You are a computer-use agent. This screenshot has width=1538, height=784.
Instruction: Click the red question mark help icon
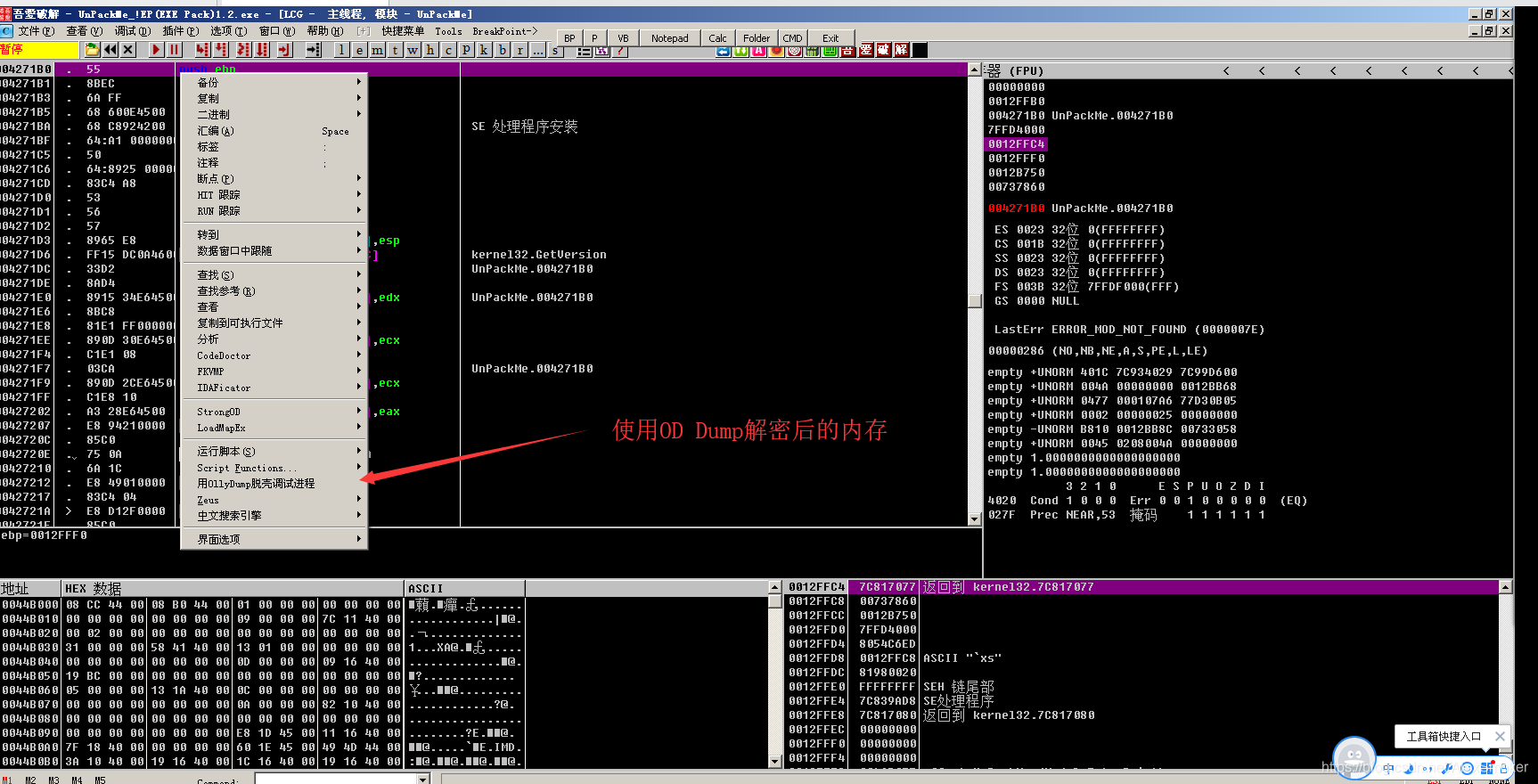click(x=620, y=51)
